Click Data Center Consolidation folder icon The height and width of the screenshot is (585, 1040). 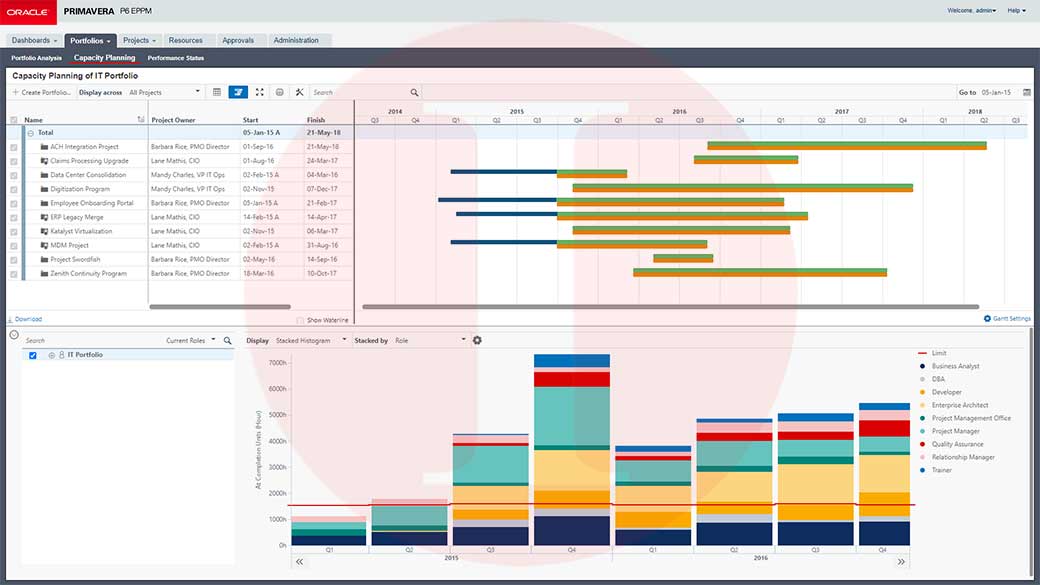pyautogui.click(x=44, y=175)
